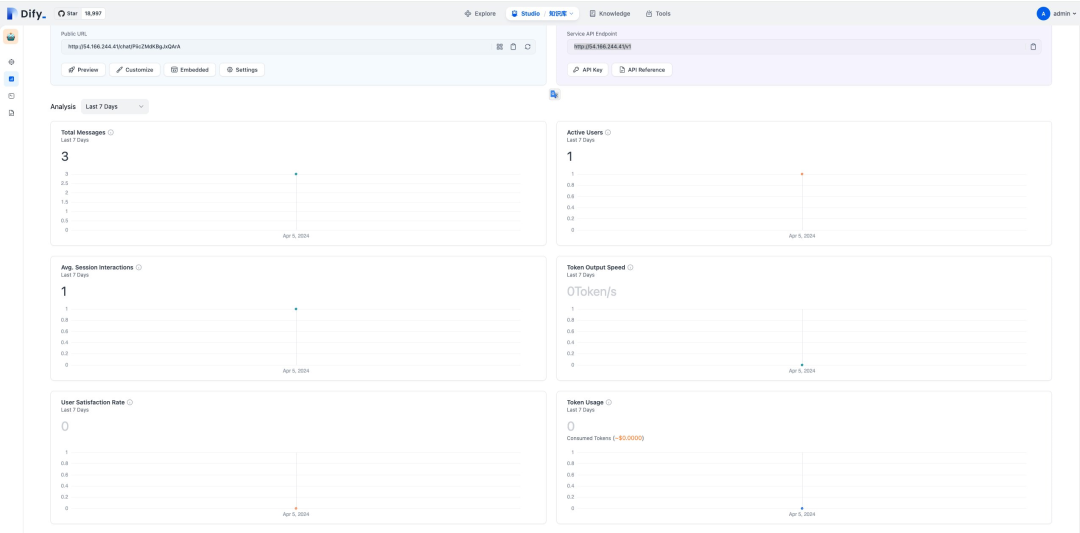Click the User Satisfaction Rate data point
The height and width of the screenshot is (533, 1080).
pos(296,508)
